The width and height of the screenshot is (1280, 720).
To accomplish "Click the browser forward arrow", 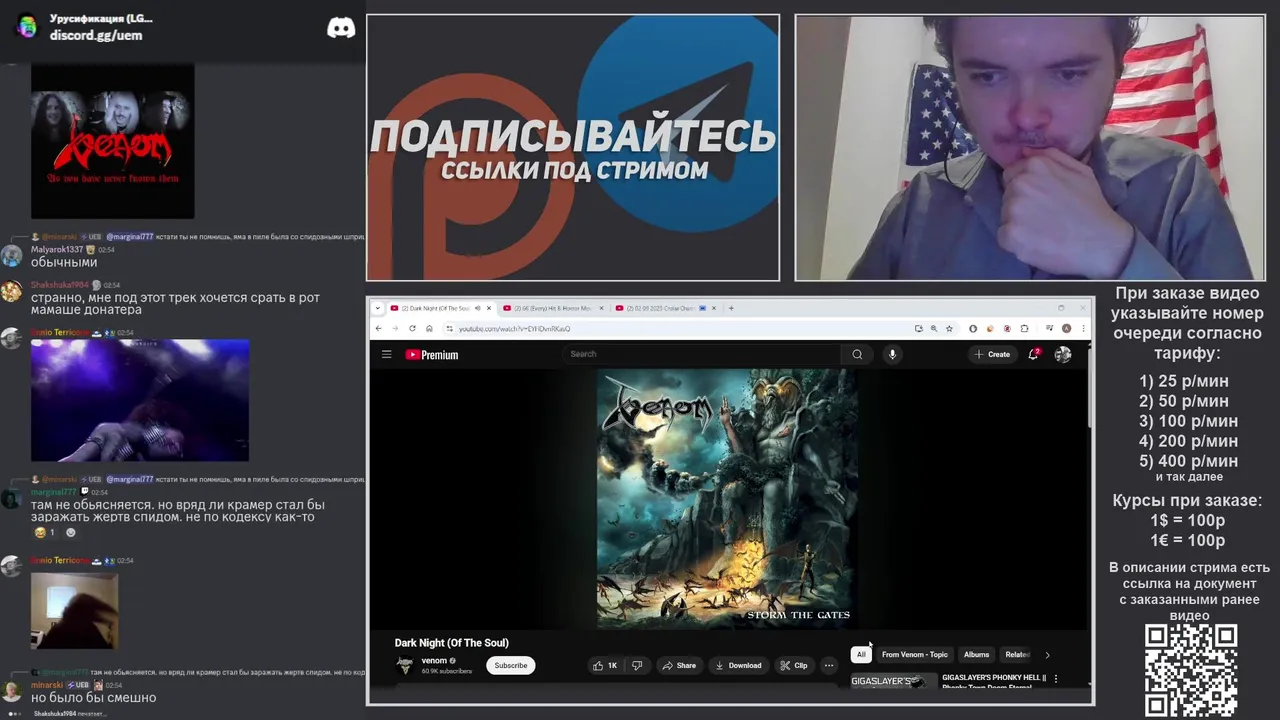I will coord(395,328).
